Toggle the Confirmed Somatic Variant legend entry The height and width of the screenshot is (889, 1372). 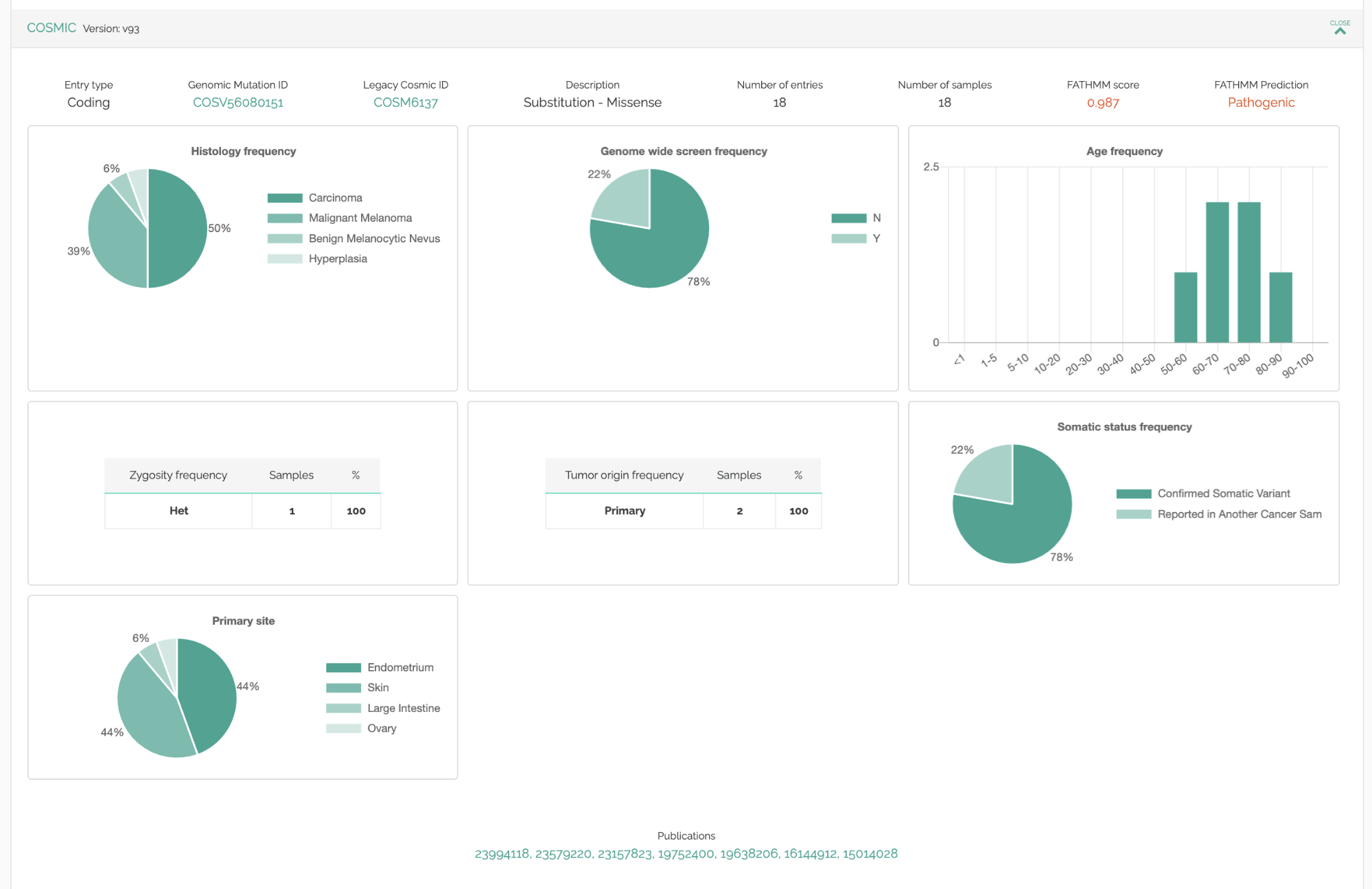coord(1223,494)
